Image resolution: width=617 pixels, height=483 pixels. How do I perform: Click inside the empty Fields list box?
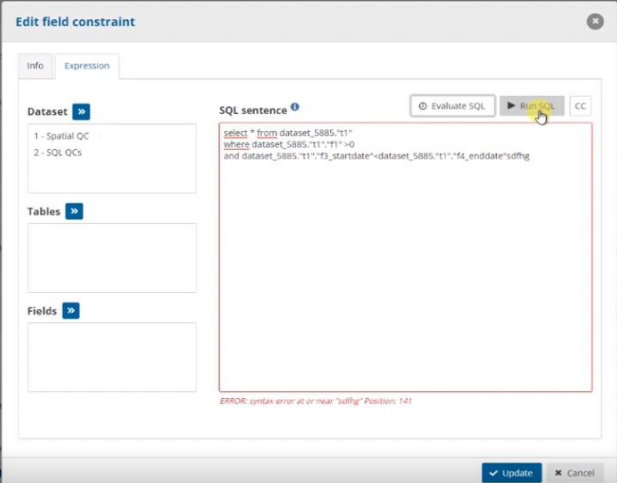tap(112, 357)
